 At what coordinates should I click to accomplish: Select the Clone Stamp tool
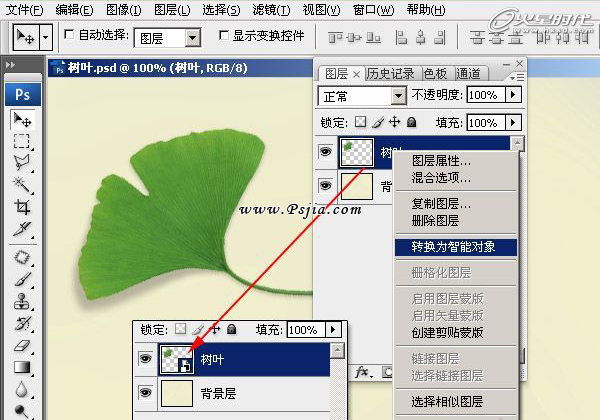point(21,303)
